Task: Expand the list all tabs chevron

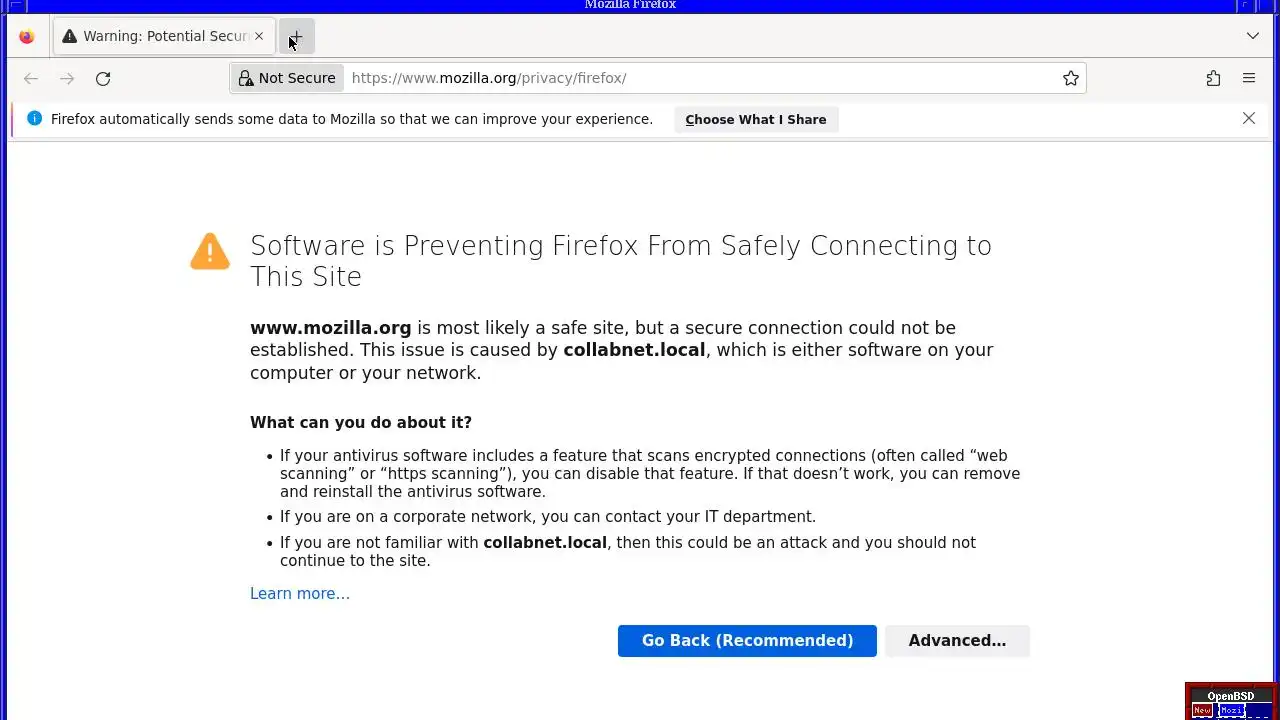Action: [x=1252, y=36]
